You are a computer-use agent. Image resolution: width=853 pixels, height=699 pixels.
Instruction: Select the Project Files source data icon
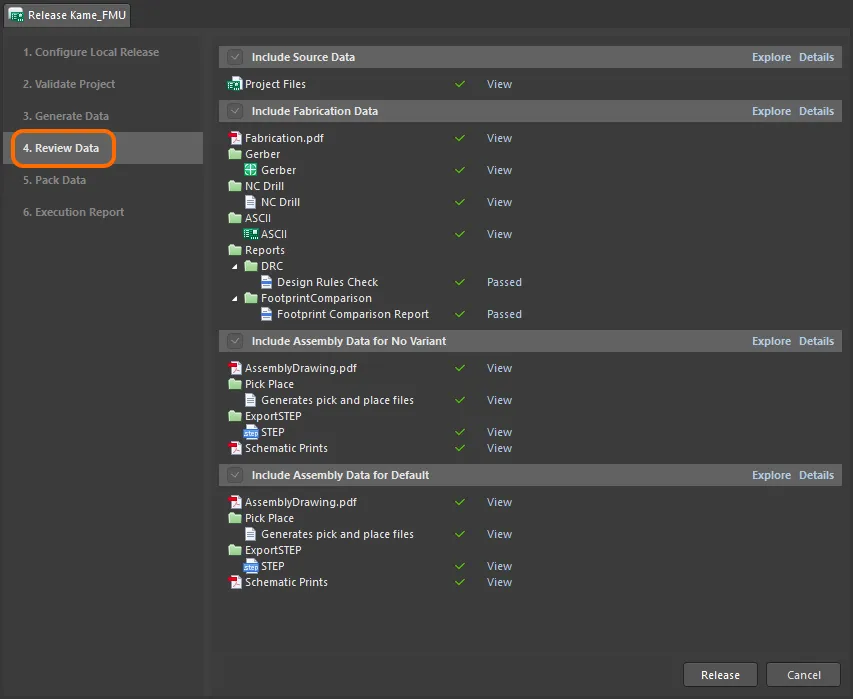click(233, 84)
